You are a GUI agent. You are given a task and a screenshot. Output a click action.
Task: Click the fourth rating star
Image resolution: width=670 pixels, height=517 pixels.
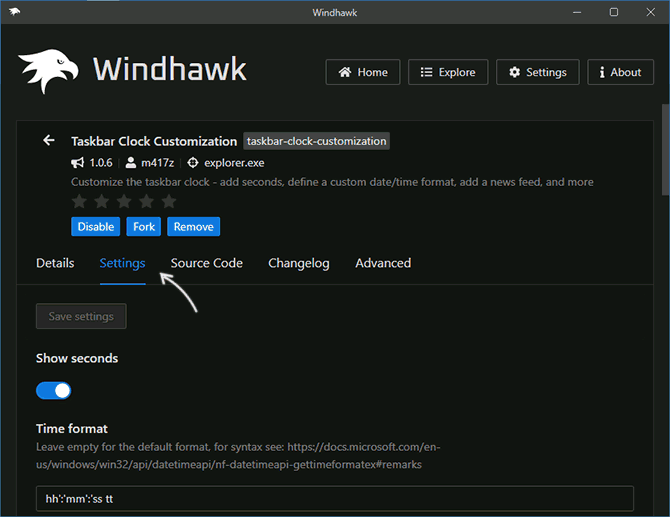(x=147, y=201)
